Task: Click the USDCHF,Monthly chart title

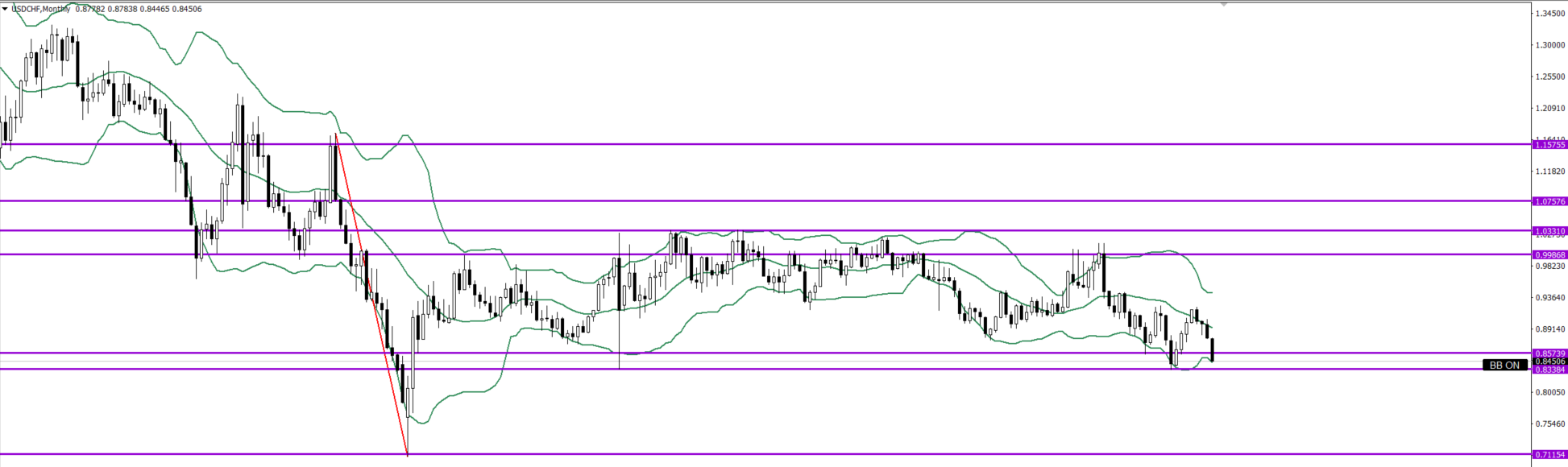Action: coord(40,9)
